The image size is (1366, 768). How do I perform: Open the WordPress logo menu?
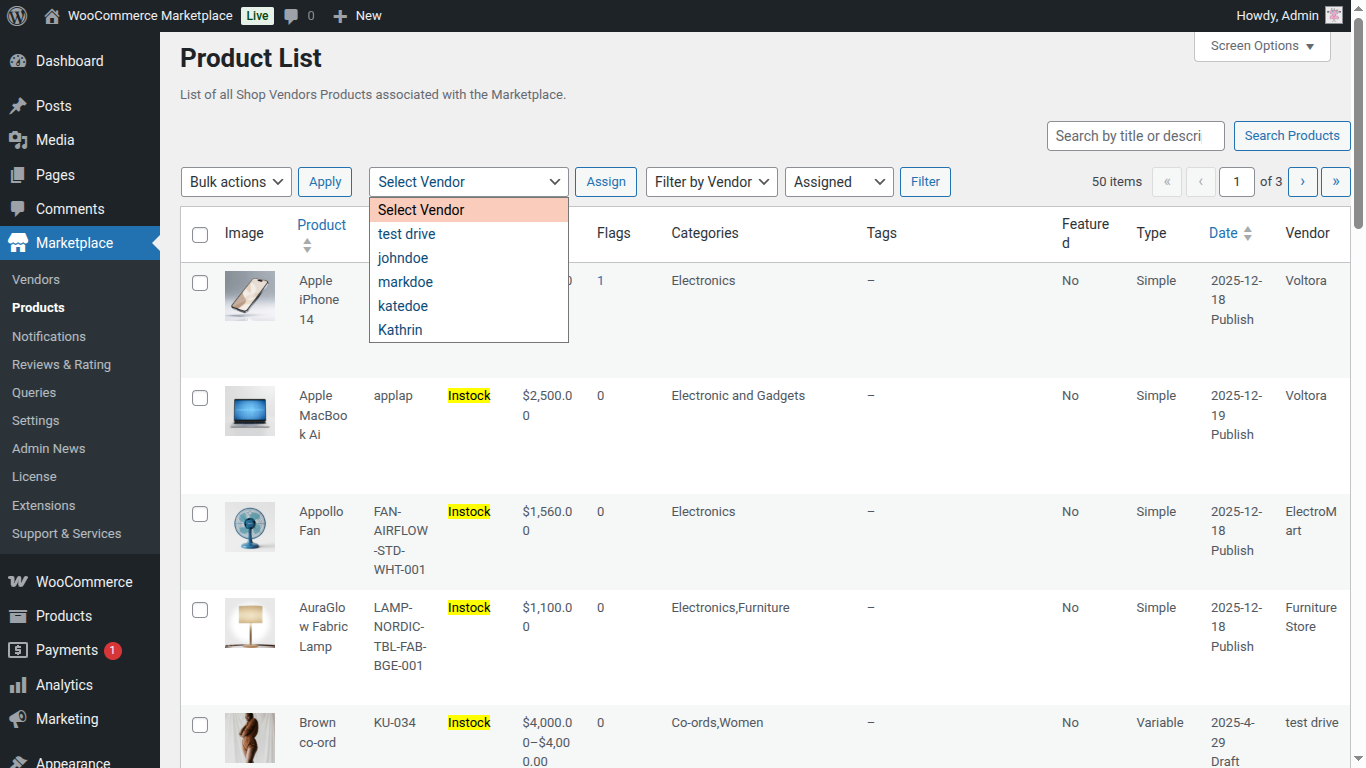pos(16,15)
